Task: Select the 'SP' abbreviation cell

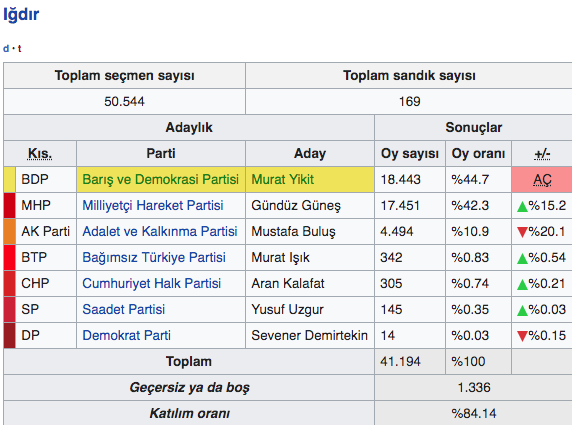Action: [x=46, y=309]
